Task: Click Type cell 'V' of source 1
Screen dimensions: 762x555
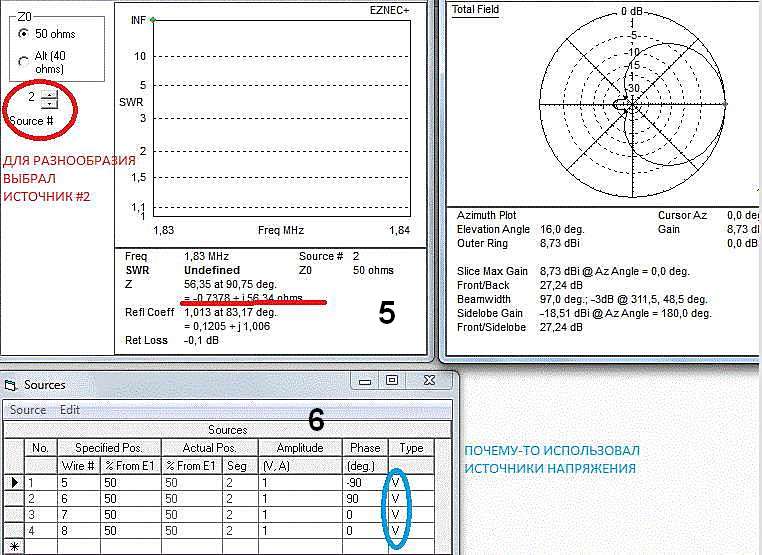Action: (411, 483)
